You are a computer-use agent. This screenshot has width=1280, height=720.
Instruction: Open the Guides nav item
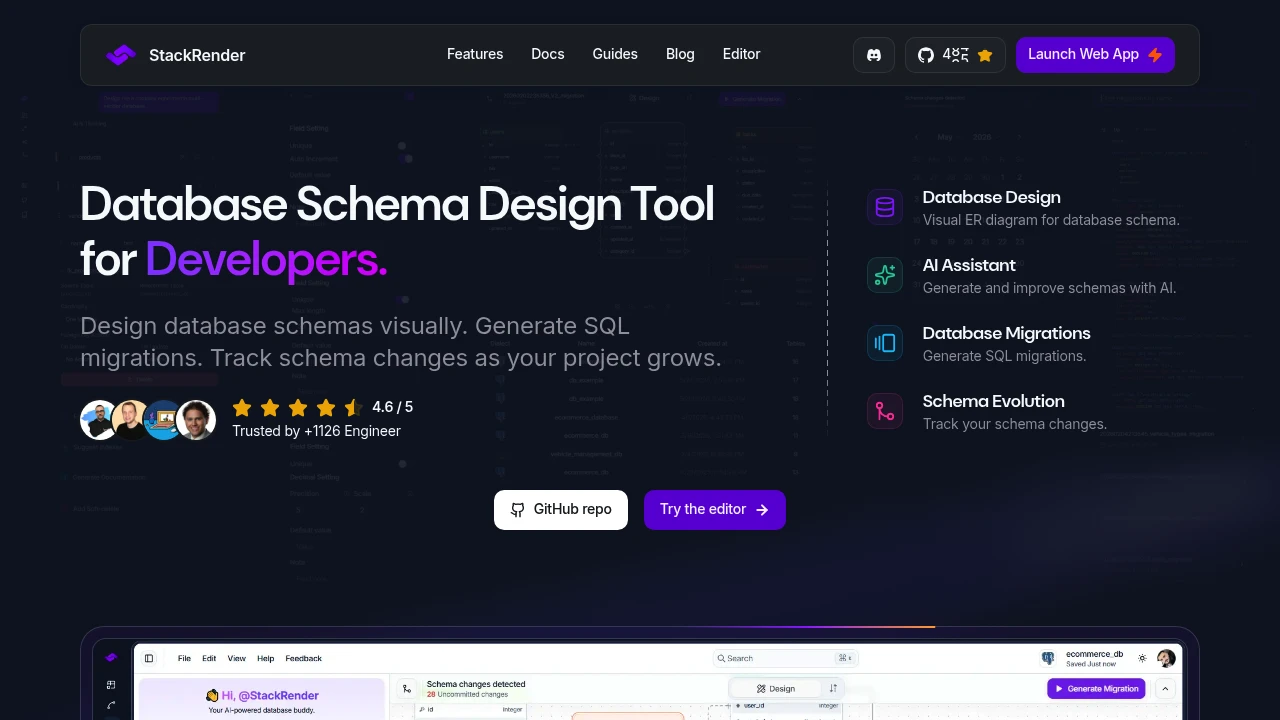(615, 54)
